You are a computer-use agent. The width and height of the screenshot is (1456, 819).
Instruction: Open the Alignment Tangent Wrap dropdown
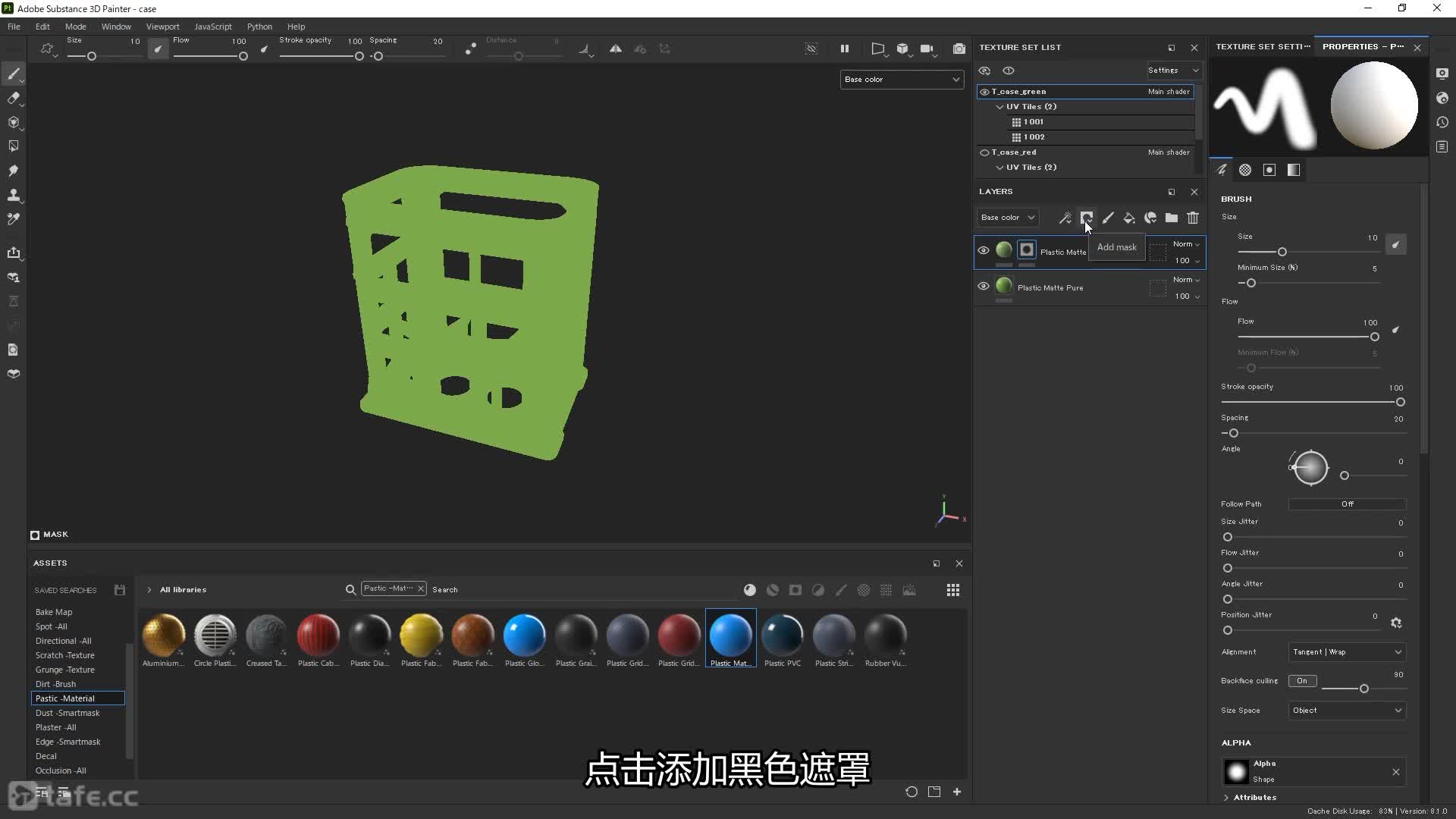[1348, 652]
